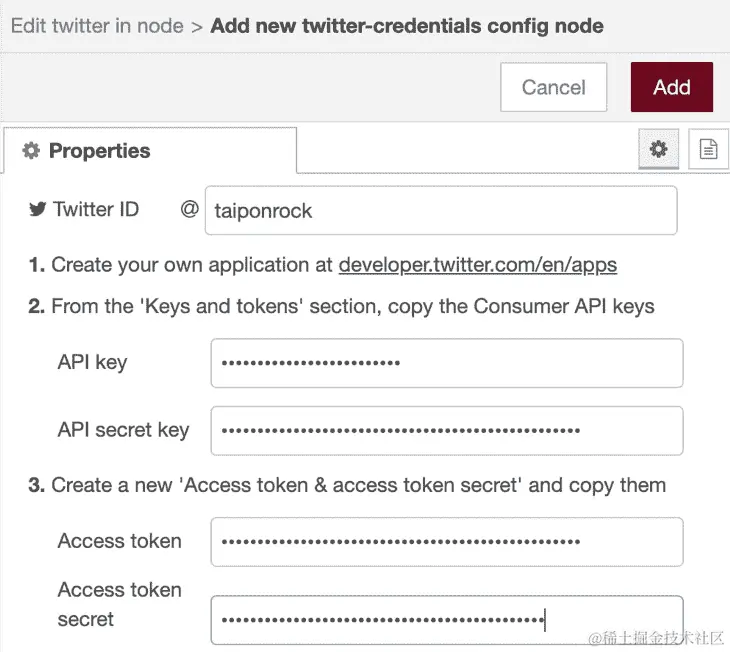Click the Twitter bird icon
Viewport: 730px width, 652px height.
38,210
